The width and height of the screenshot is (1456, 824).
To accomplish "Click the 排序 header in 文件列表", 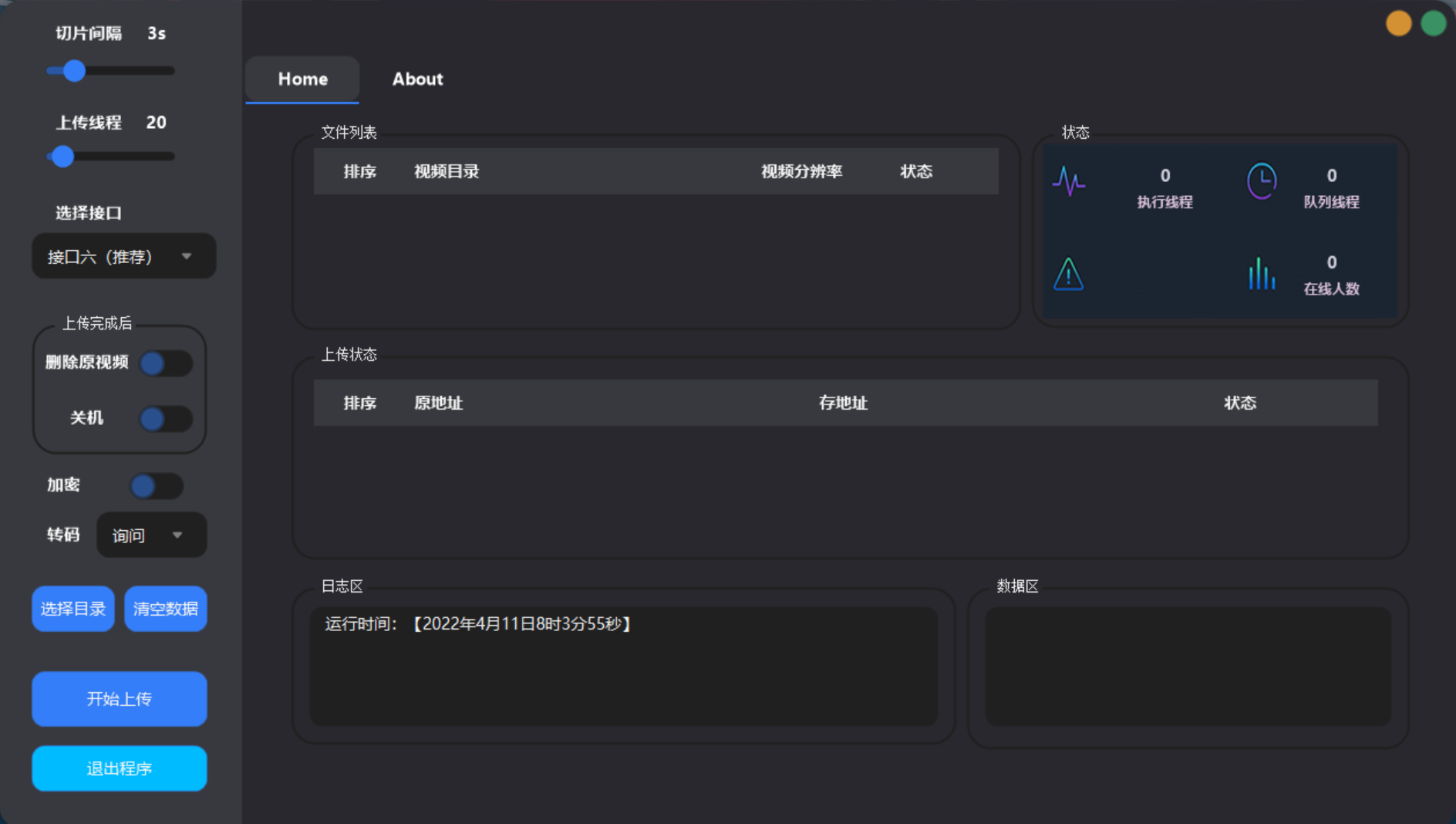I will pos(360,171).
